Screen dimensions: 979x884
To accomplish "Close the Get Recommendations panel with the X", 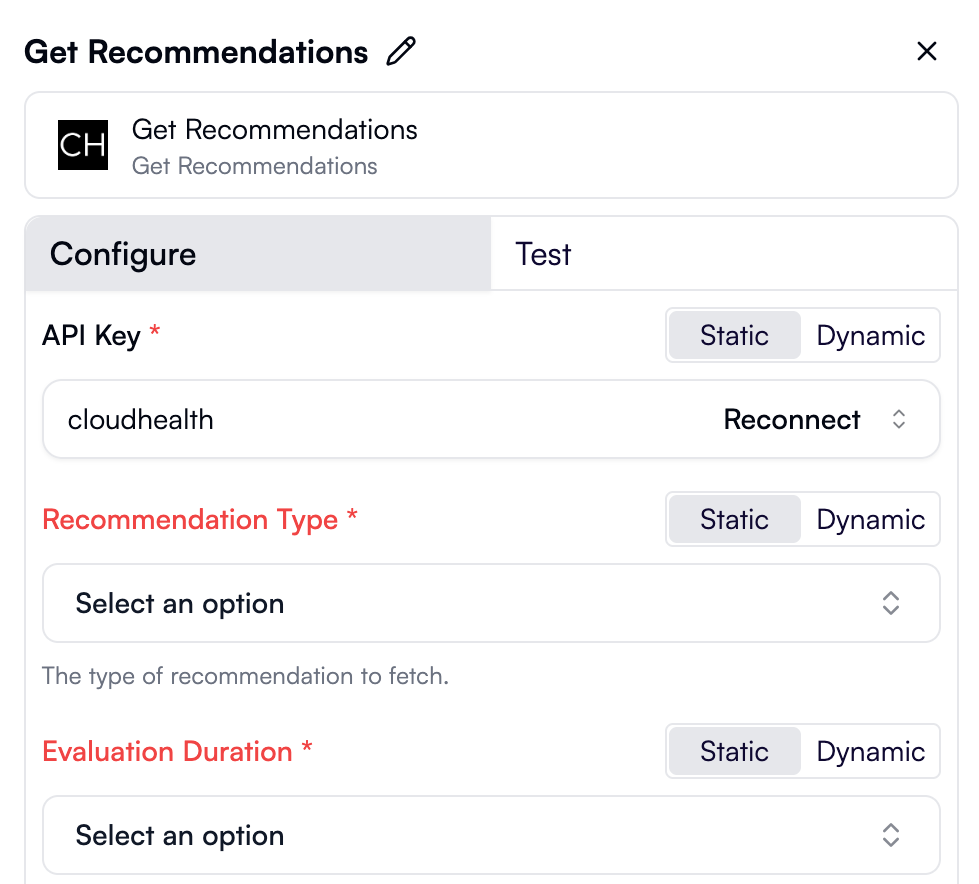I will tap(926, 51).
